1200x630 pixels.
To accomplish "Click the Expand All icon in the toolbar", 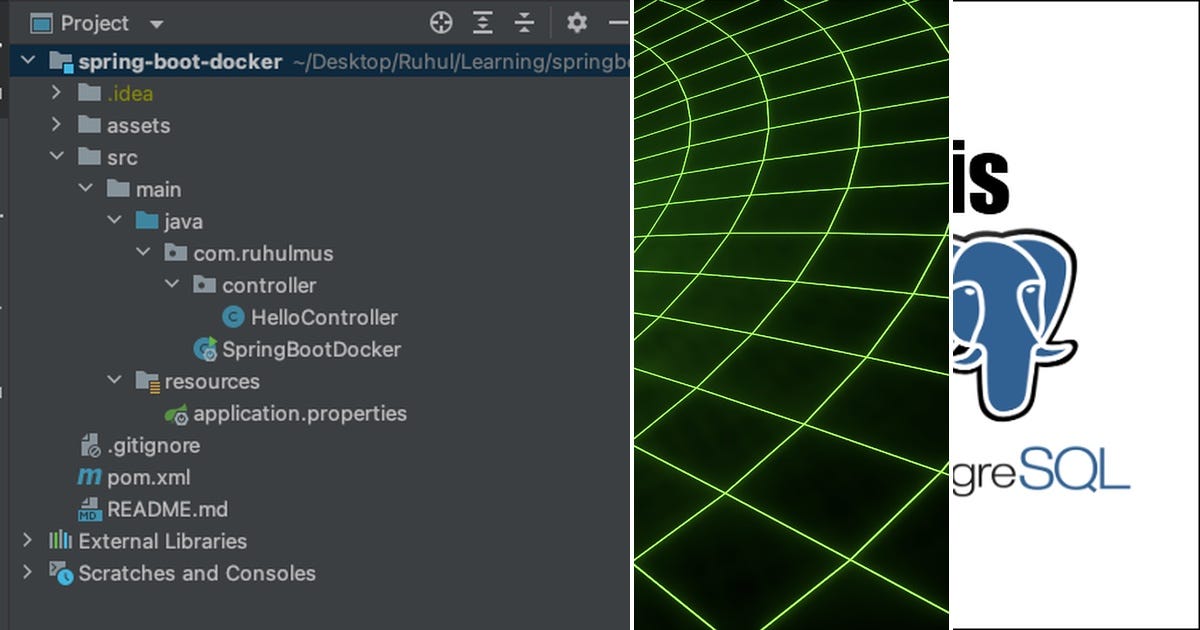I will pos(483,22).
